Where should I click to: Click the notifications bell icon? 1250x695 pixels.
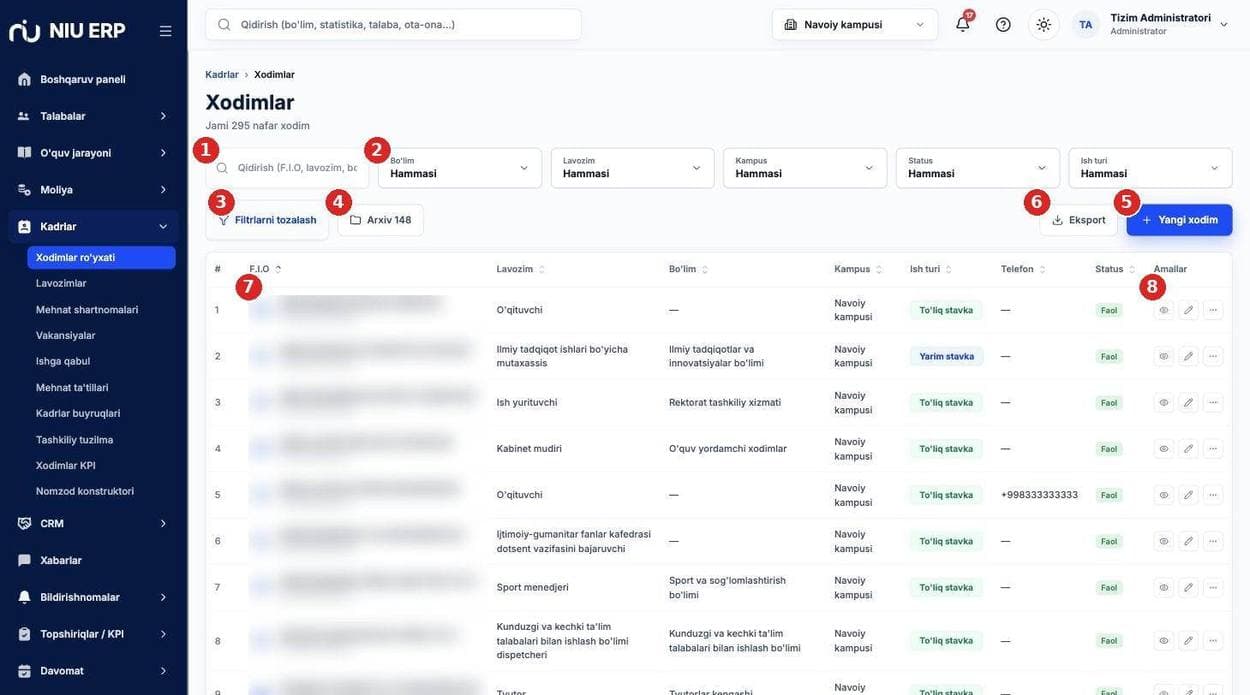tap(962, 24)
